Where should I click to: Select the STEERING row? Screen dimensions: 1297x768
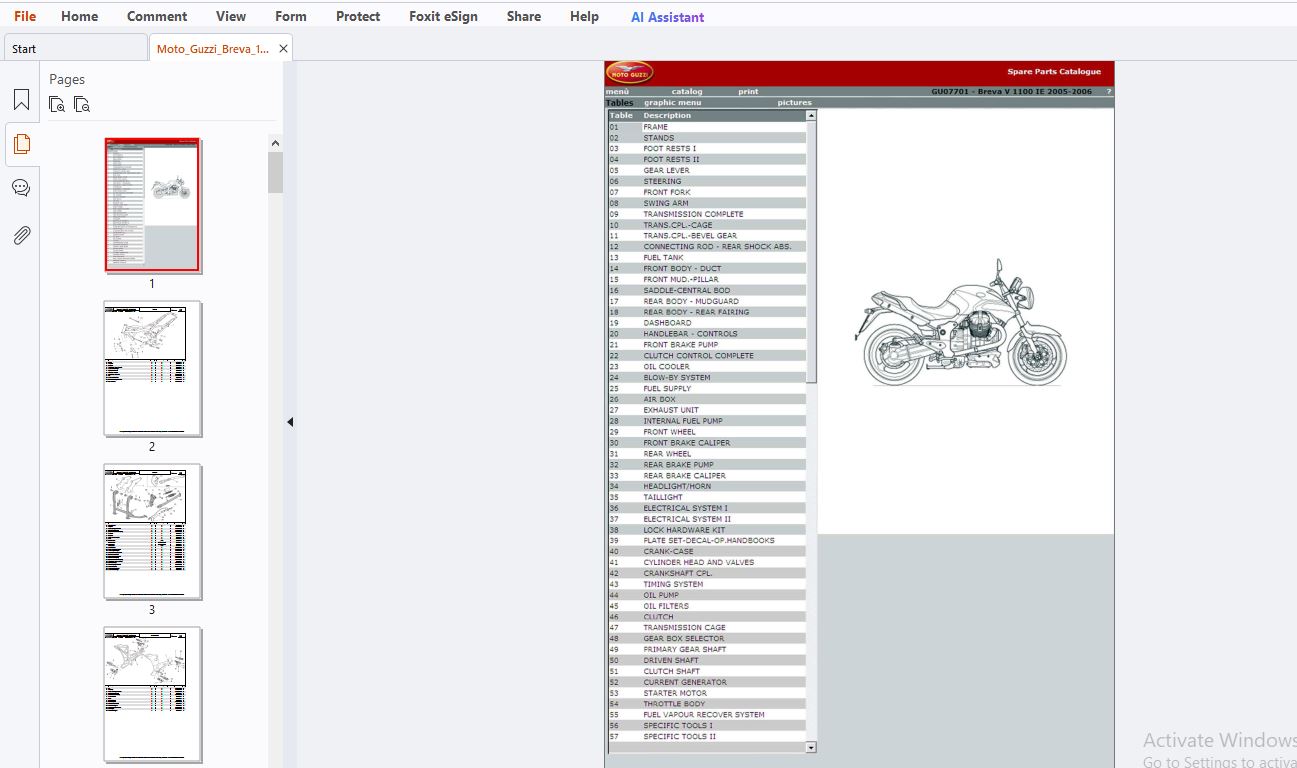(x=706, y=182)
